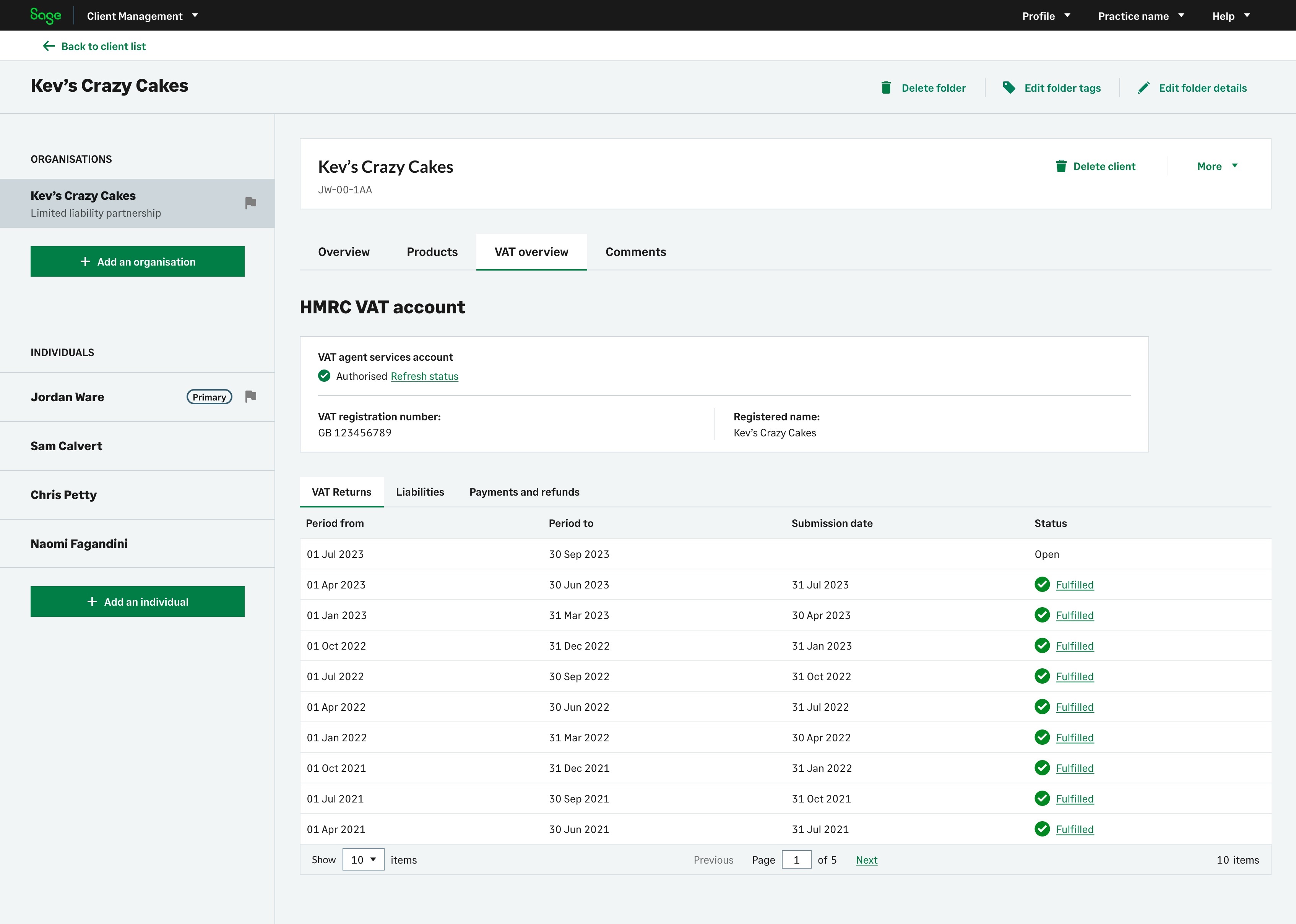This screenshot has width=1296, height=924.
Task: Click the flag icon next to Jordan Ware
Action: (x=250, y=397)
